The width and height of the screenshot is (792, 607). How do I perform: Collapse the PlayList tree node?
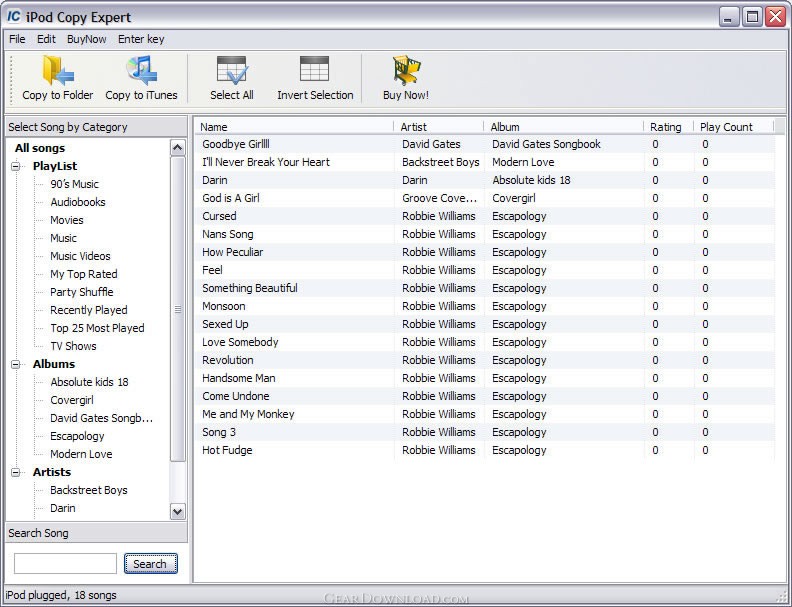point(16,166)
